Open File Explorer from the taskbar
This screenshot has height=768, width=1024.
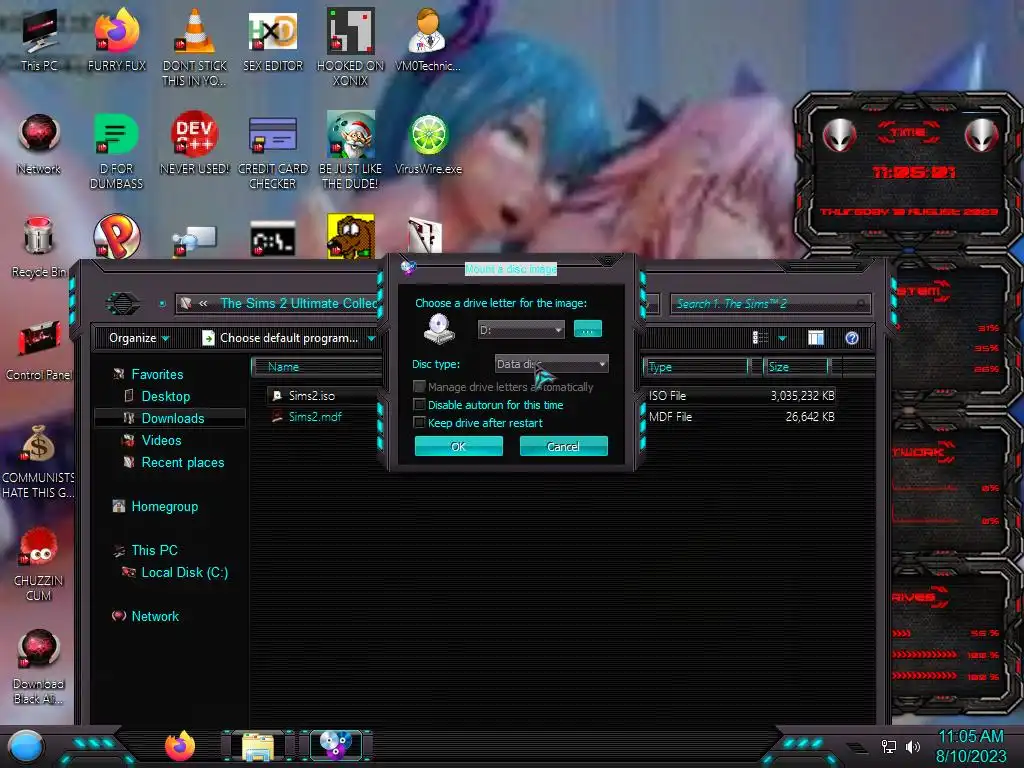click(258, 746)
